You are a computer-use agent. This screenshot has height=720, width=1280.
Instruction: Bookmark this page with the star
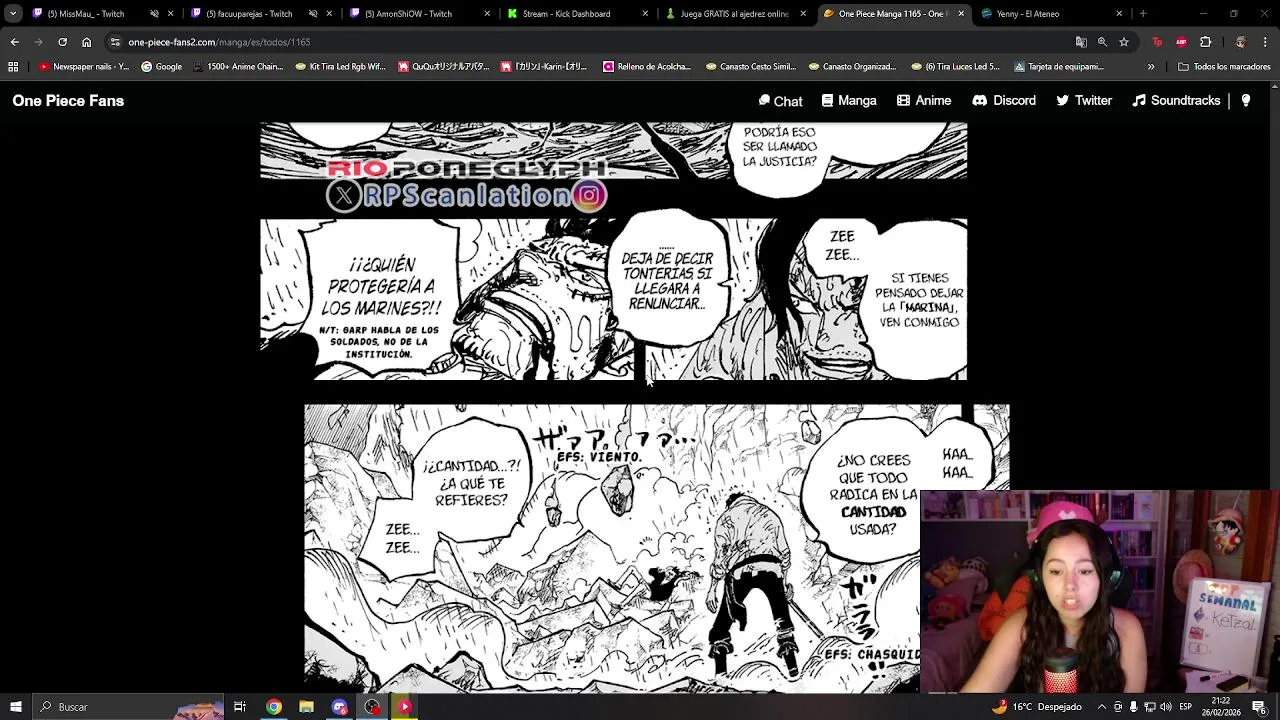(x=1124, y=42)
